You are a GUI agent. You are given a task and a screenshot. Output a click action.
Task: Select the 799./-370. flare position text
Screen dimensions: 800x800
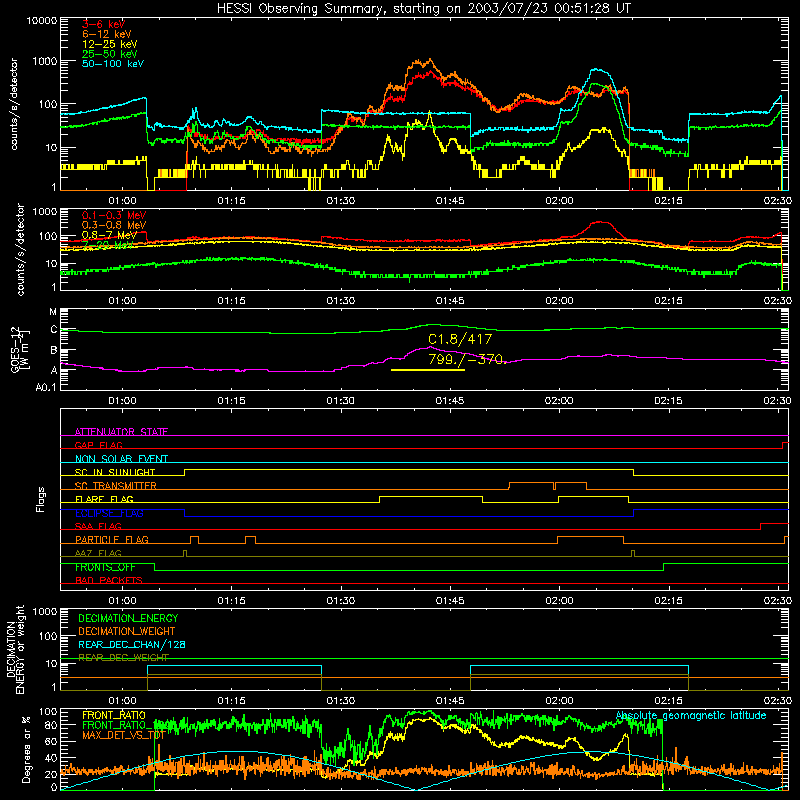(467, 359)
